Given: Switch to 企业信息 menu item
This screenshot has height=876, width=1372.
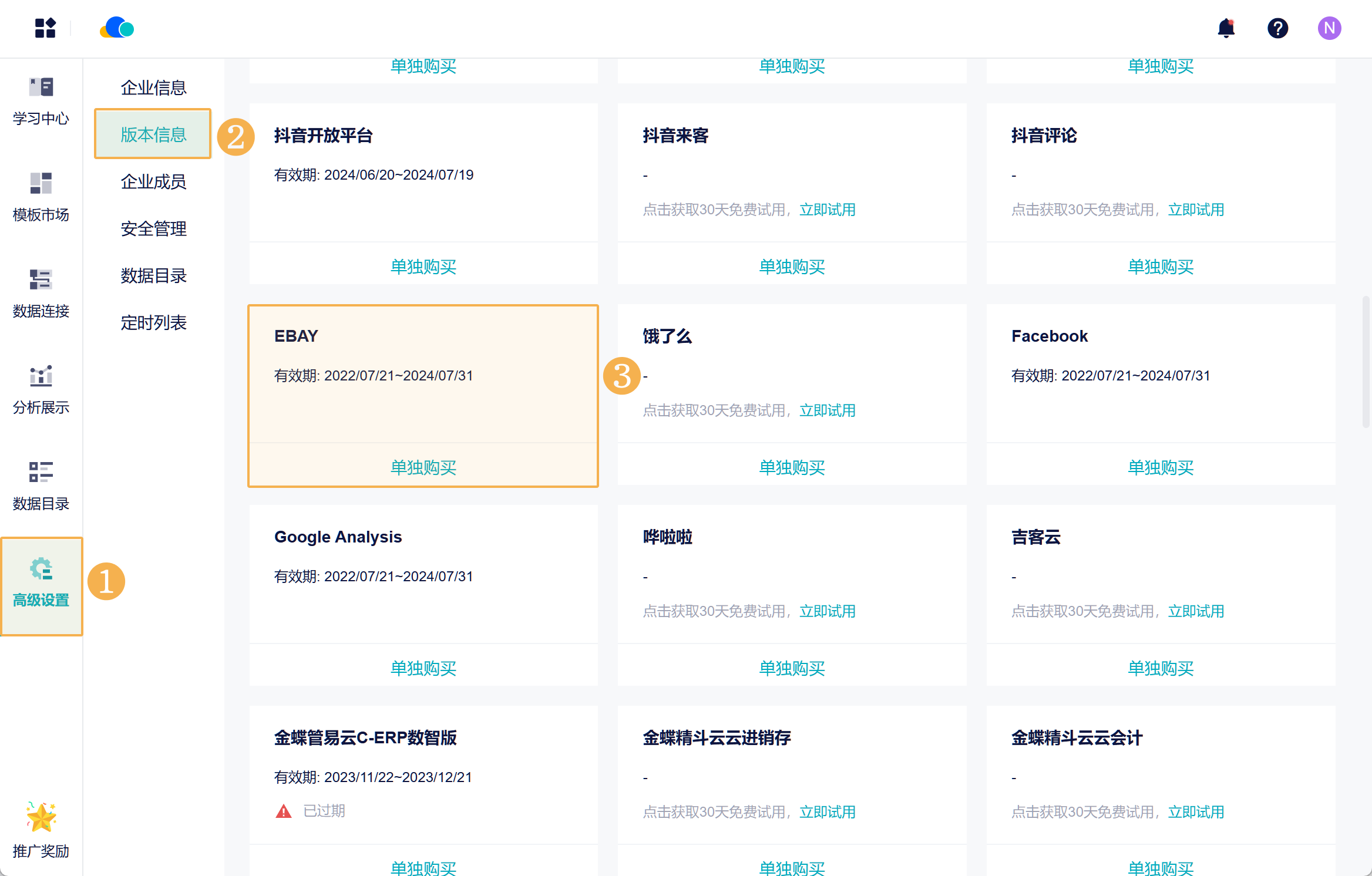Looking at the screenshot, I should click(153, 88).
